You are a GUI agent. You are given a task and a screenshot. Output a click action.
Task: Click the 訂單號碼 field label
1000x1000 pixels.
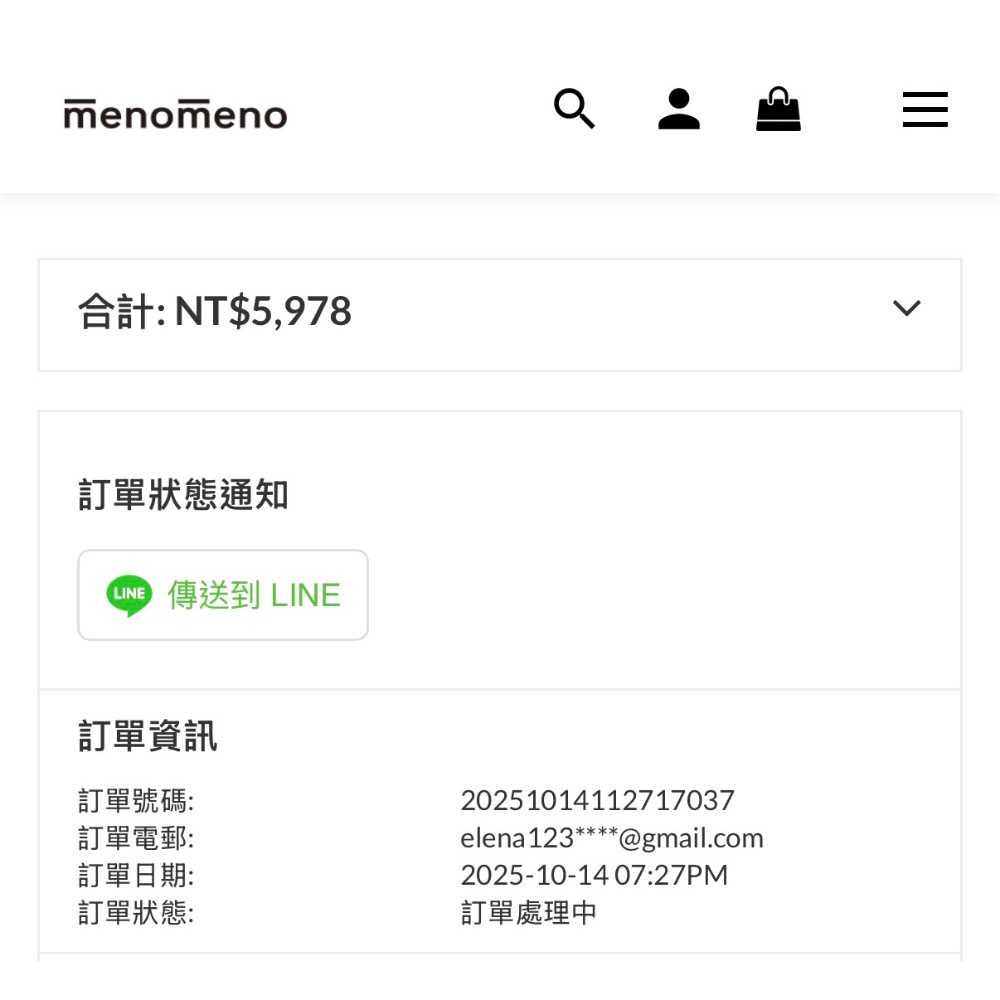pyautogui.click(x=136, y=800)
